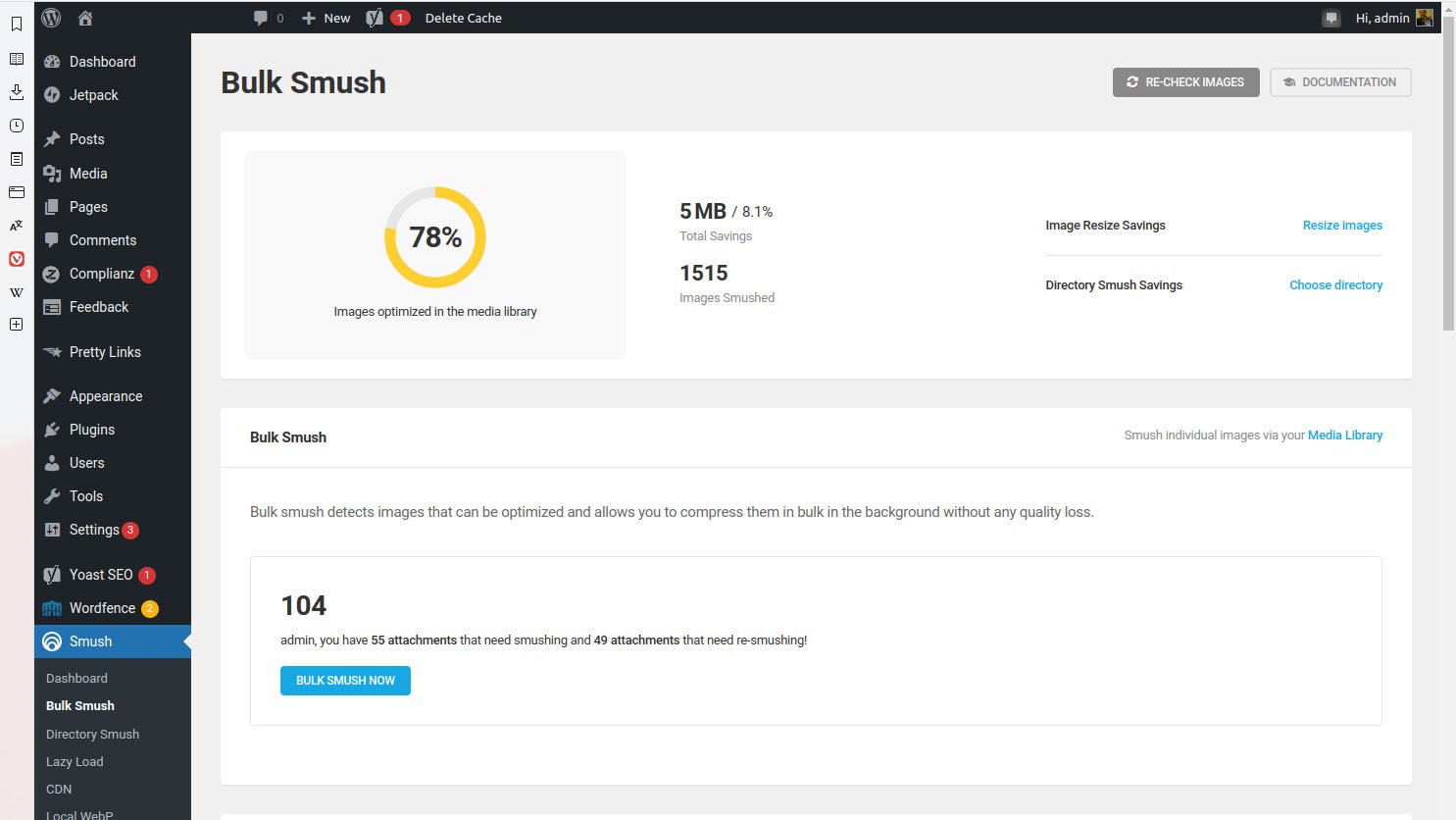
Task: Visit site via home icon in admin bar
Action: [85, 18]
